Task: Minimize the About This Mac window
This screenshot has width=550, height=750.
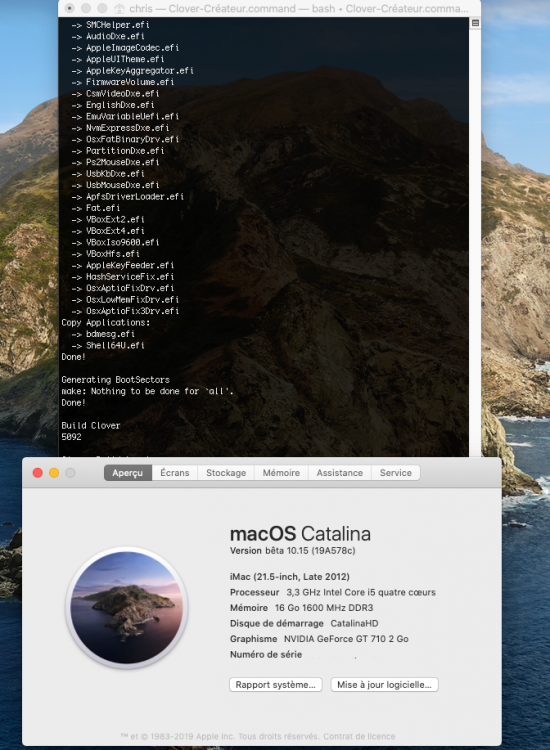Action: point(54,473)
